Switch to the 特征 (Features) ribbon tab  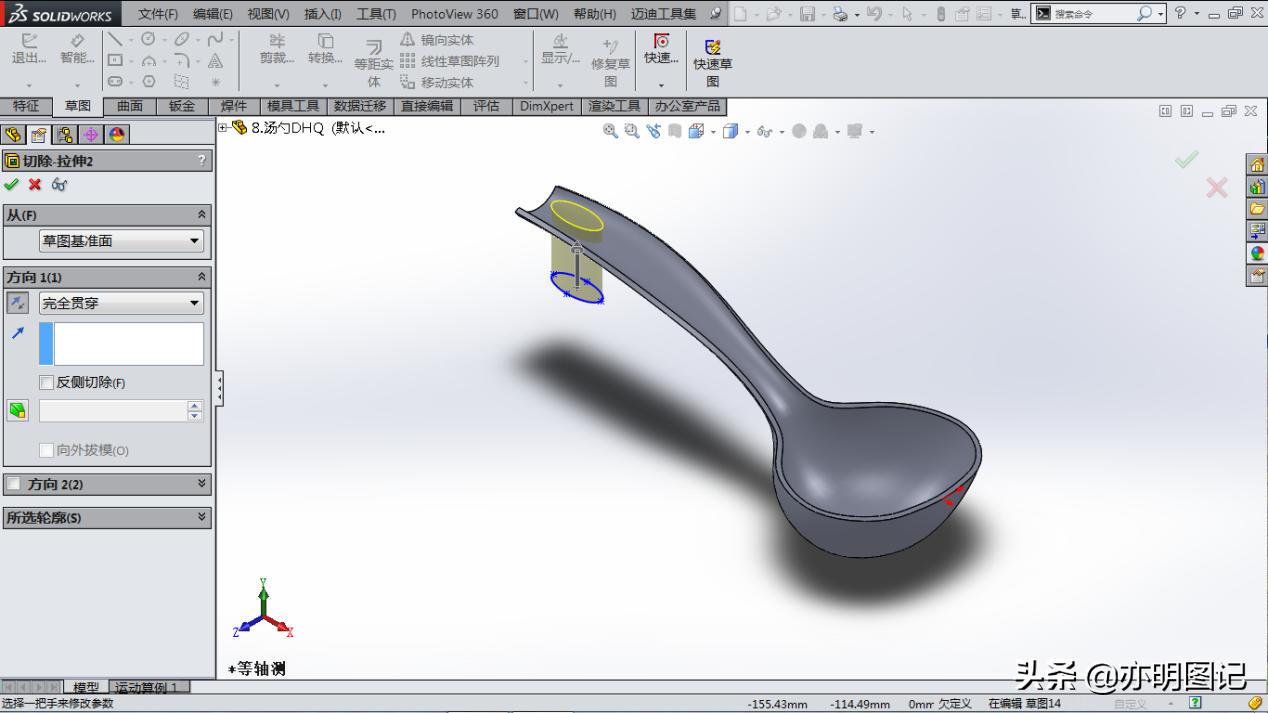point(27,106)
